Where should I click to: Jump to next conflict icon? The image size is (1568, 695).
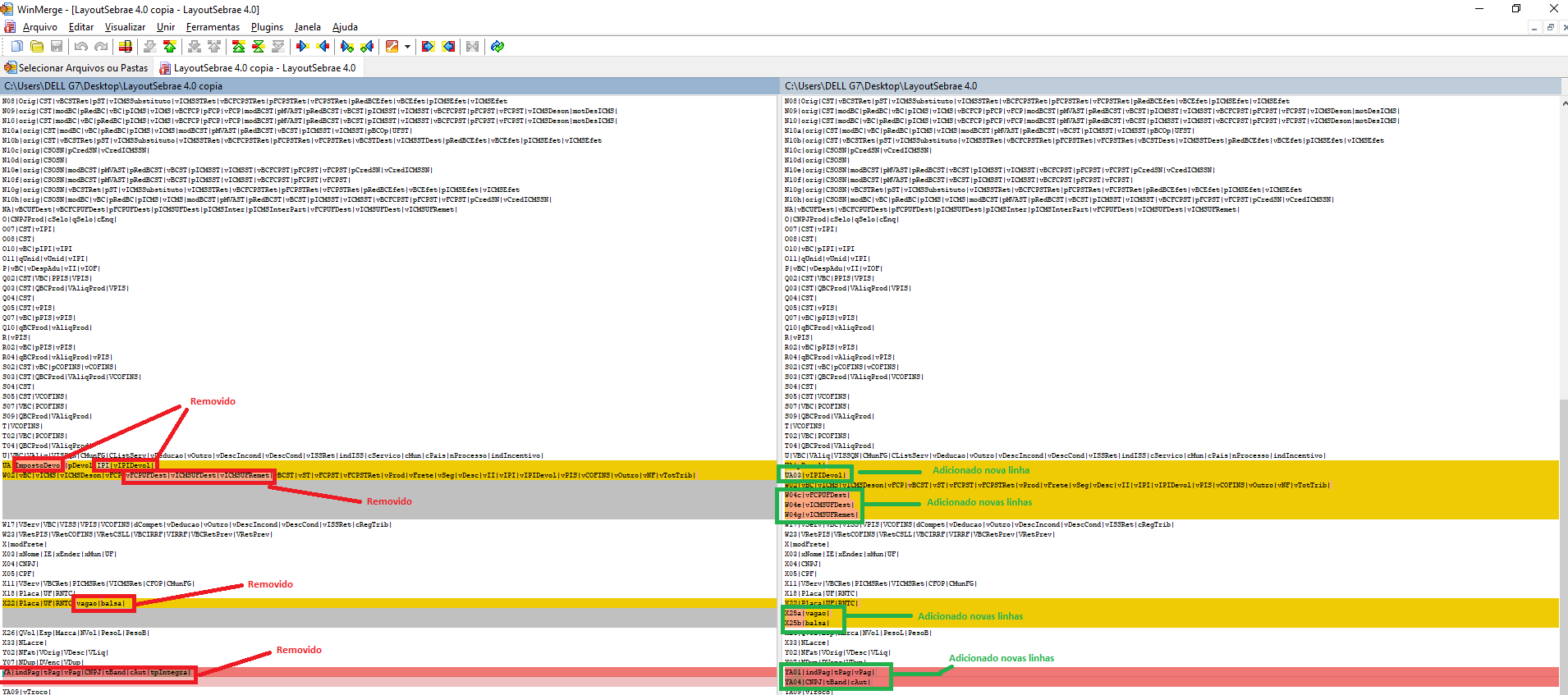(x=194, y=47)
